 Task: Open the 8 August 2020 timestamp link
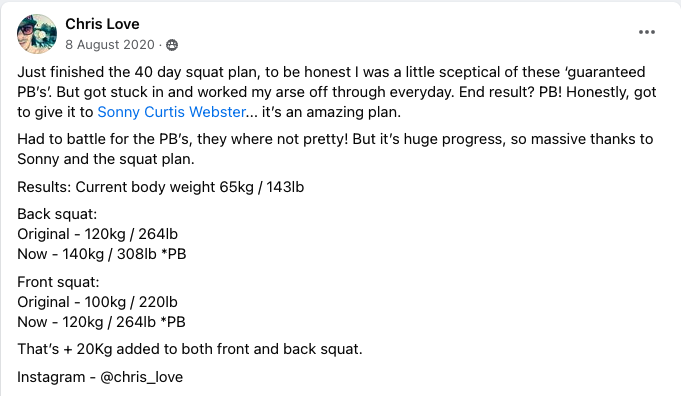(110, 45)
